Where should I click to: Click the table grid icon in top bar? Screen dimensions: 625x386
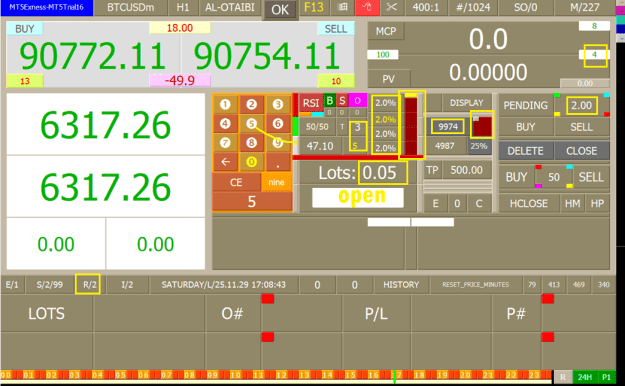pyautogui.click(x=342, y=7)
